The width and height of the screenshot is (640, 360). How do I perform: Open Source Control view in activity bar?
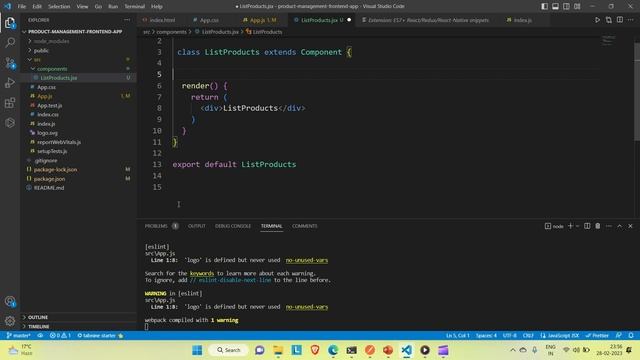point(10,62)
